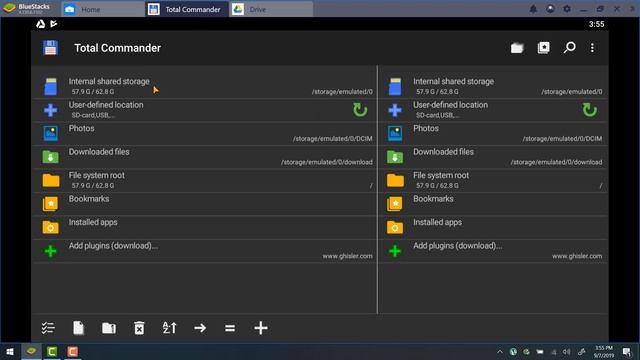The height and width of the screenshot is (360, 640).
Task: Open the folder history icon in the top bar
Action: [517, 48]
